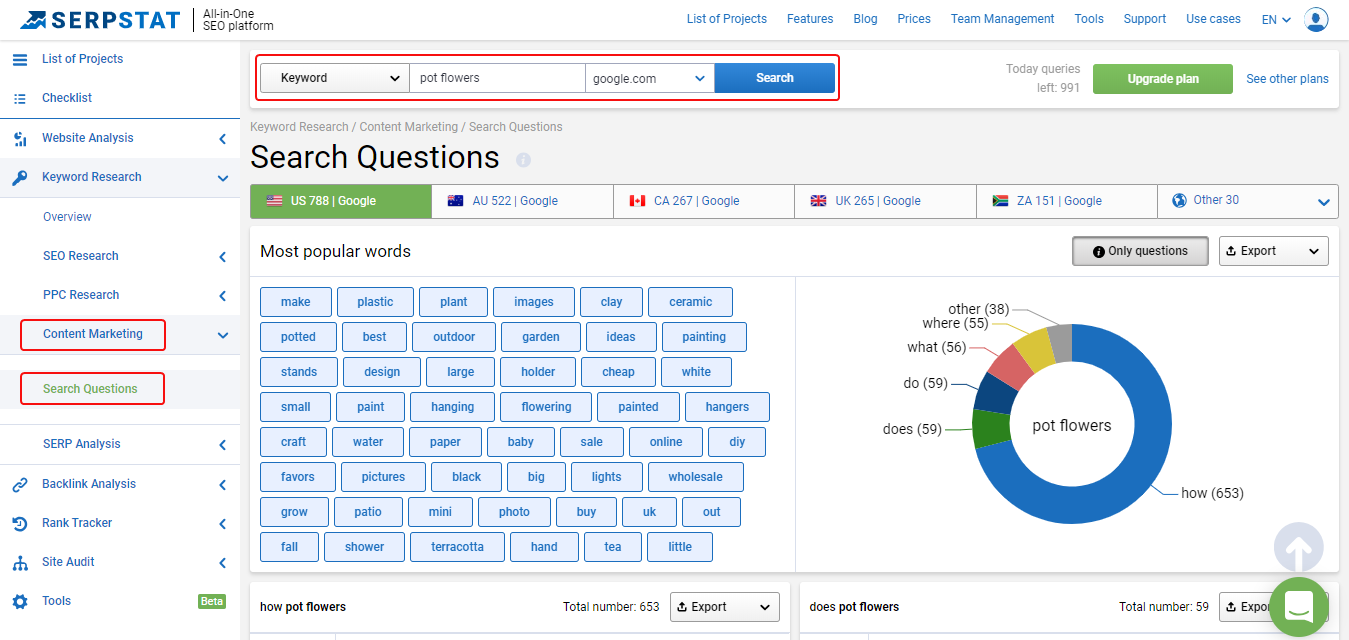This screenshot has height=640, width=1349.
Task: Click the blue Search button
Action: [774, 77]
